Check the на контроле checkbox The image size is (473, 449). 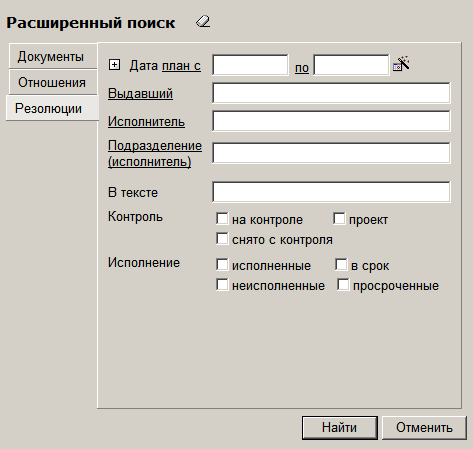pos(222,219)
